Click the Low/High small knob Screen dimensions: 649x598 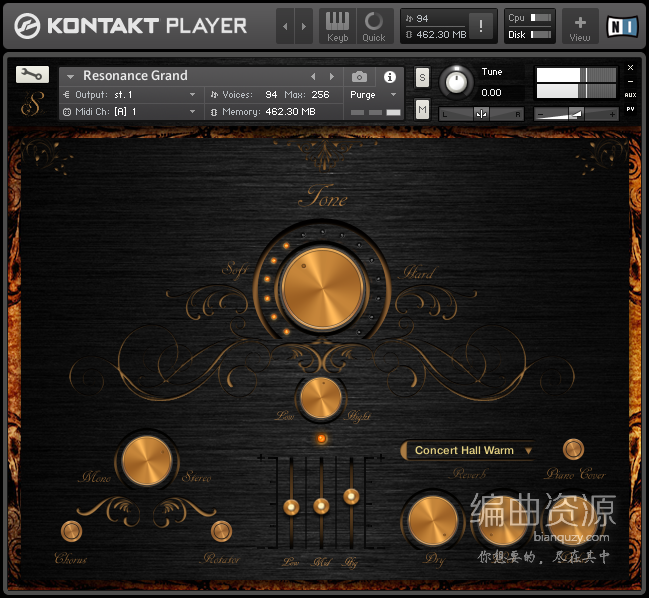tap(320, 398)
